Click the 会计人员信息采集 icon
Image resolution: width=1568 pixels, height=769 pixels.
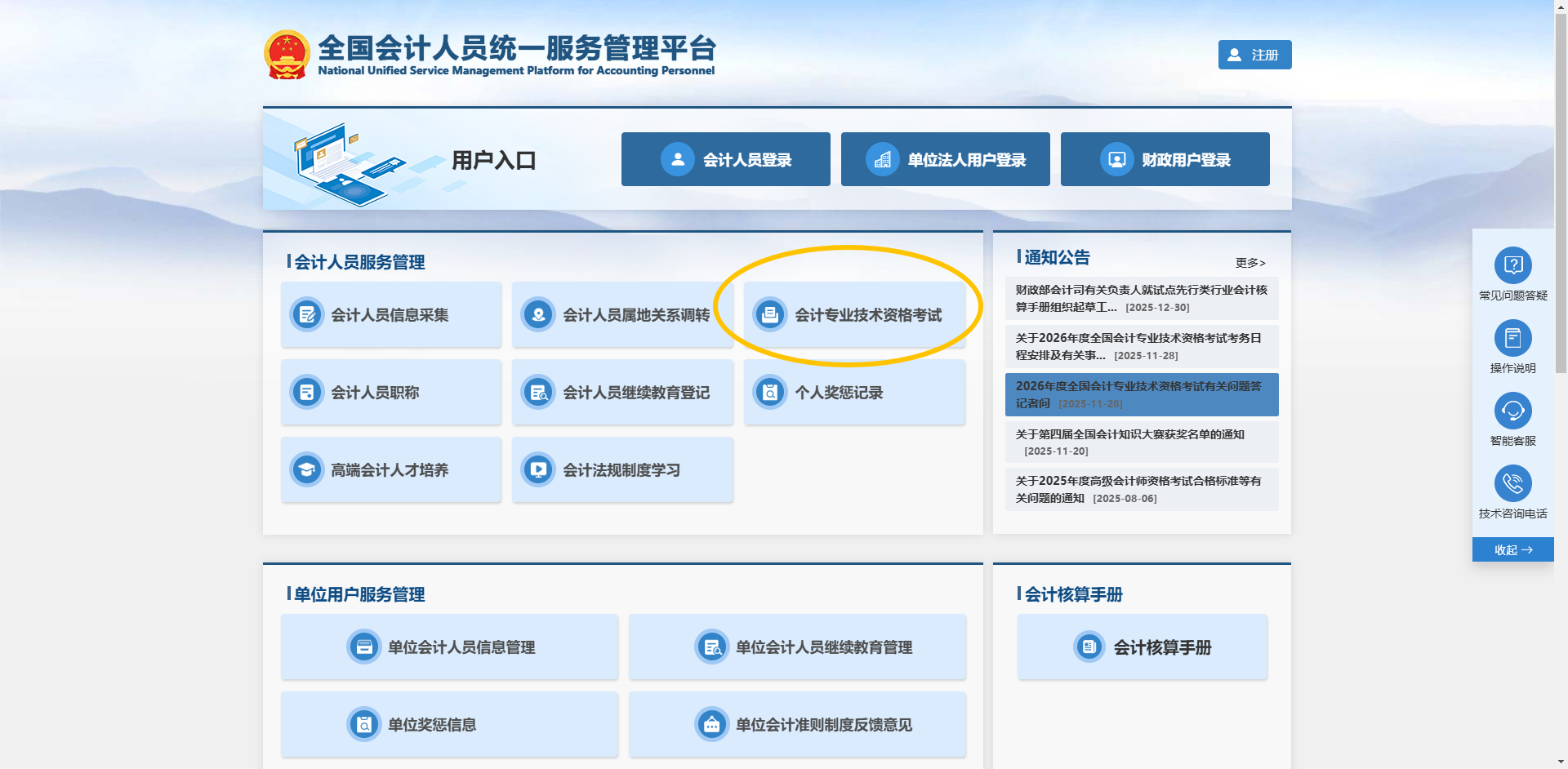pyautogui.click(x=307, y=315)
